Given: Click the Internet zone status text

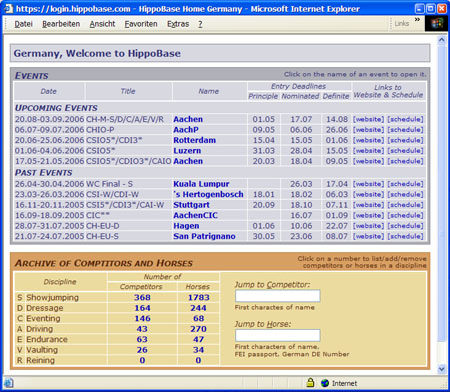Looking at the screenshot, I should pos(344,383).
